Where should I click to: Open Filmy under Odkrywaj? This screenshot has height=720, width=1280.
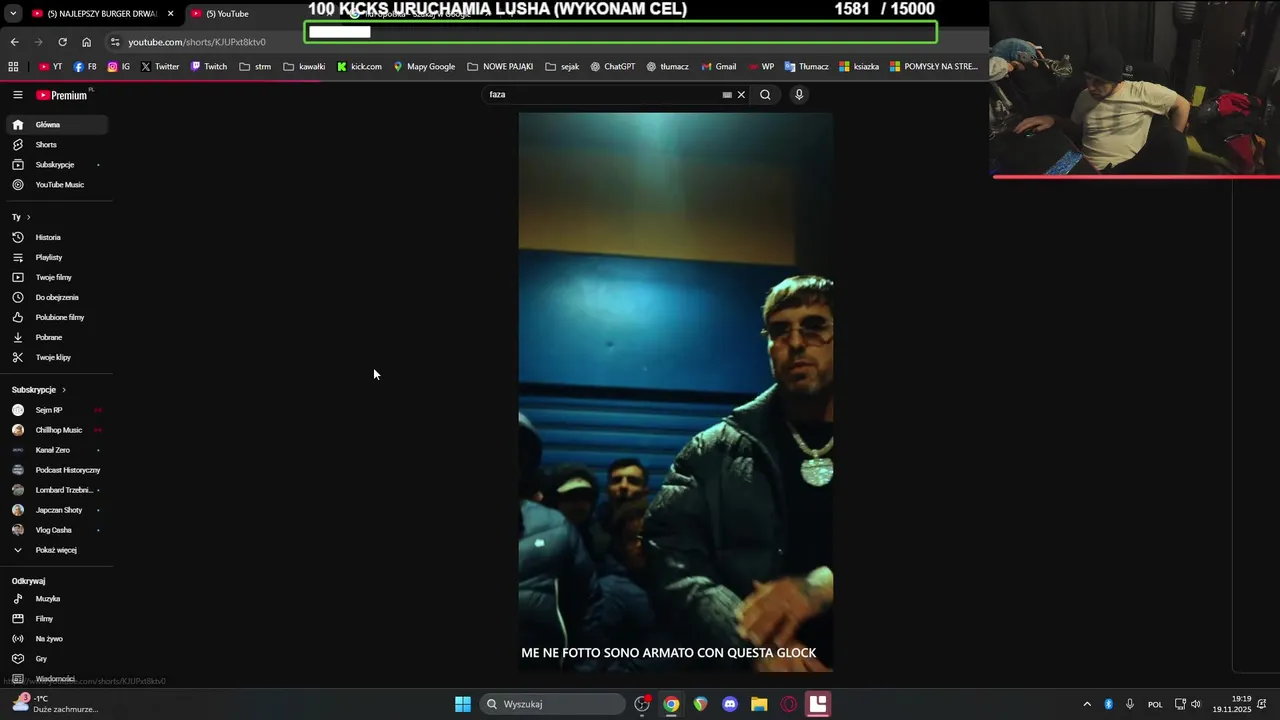pyautogui.click(x=56, y=619)
